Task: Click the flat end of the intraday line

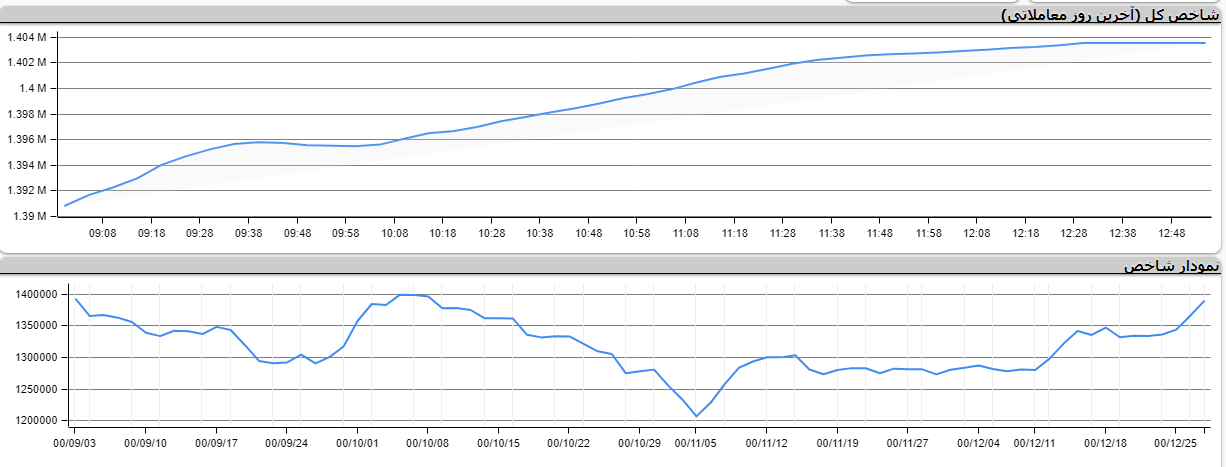Action: 1150,43
